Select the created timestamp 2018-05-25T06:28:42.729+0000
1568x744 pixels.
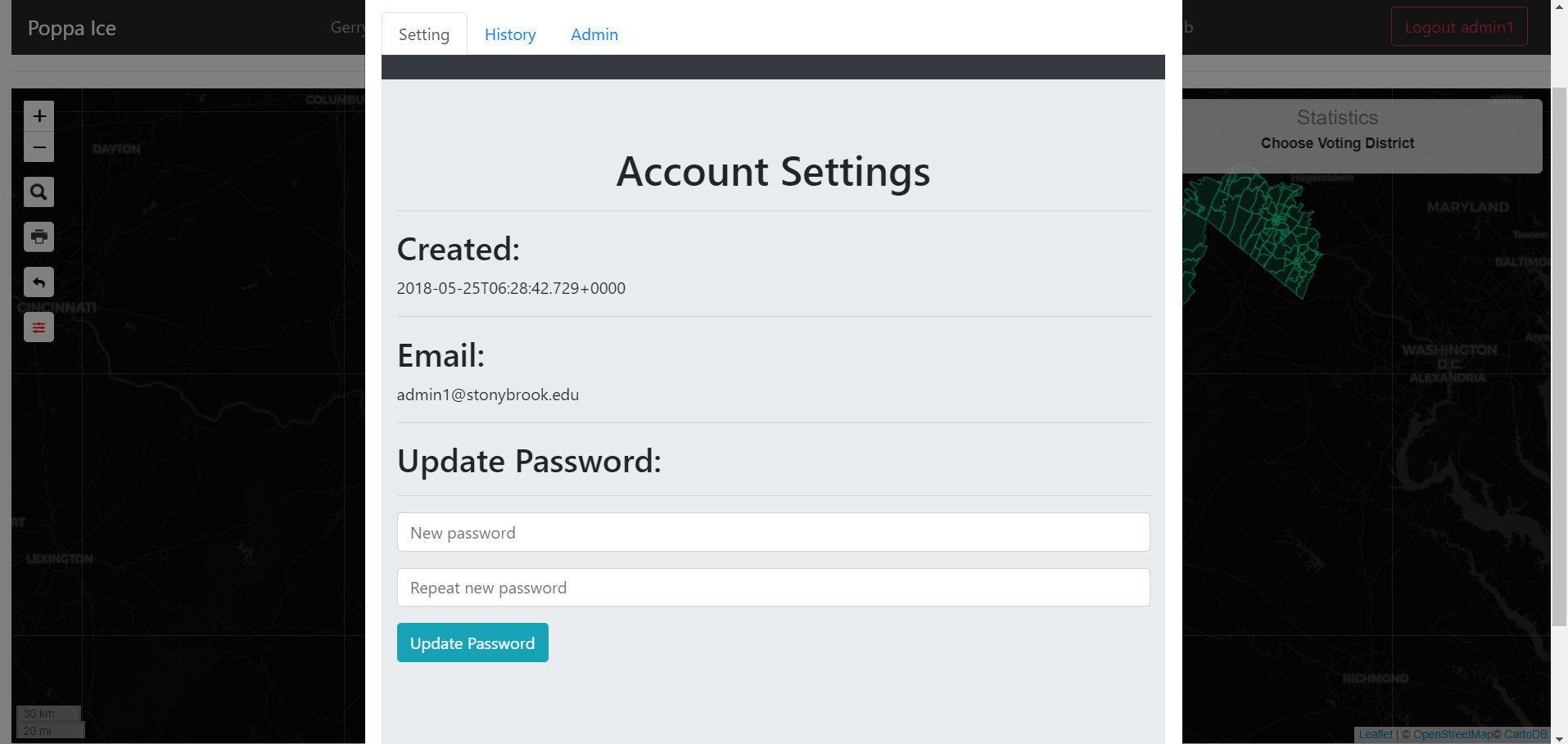coord(511,288)
